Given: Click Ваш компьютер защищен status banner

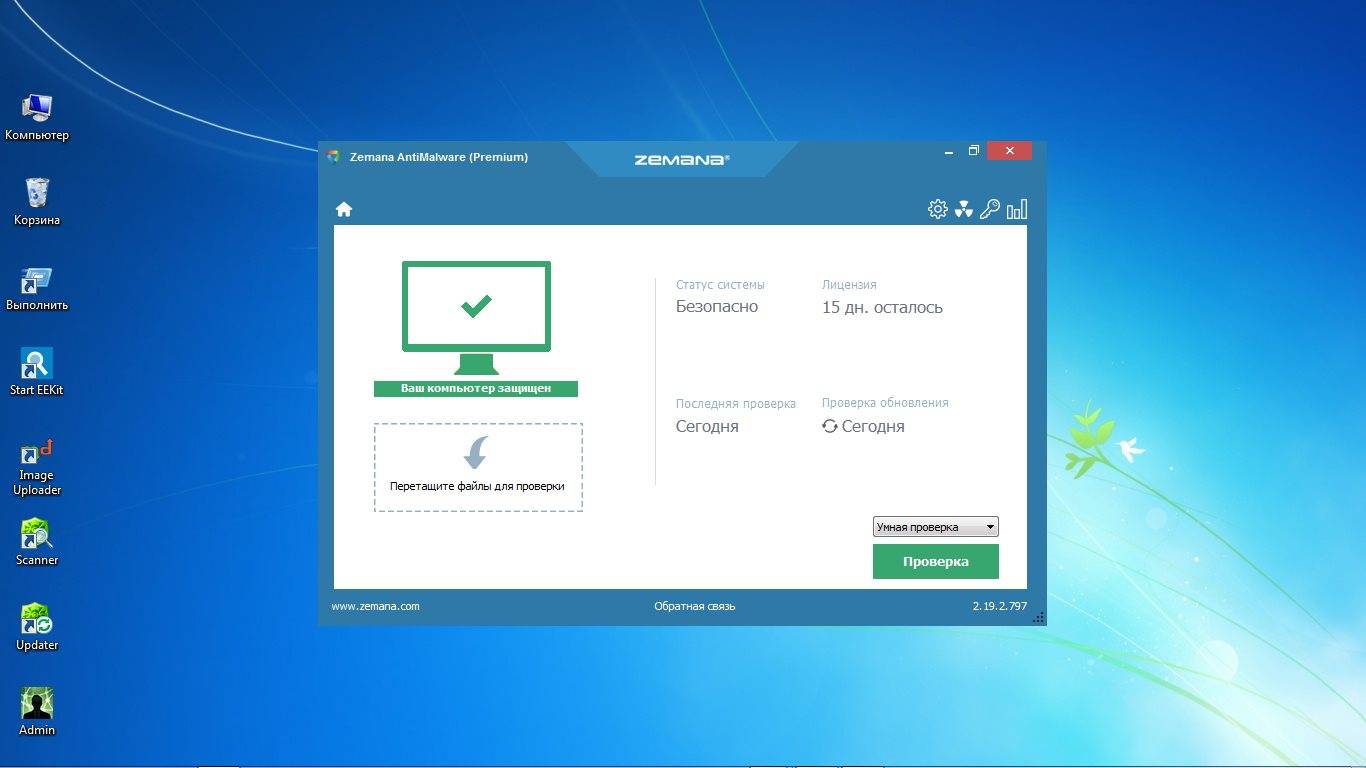Looking at the screenshot, I should click(x=476, y=388).
